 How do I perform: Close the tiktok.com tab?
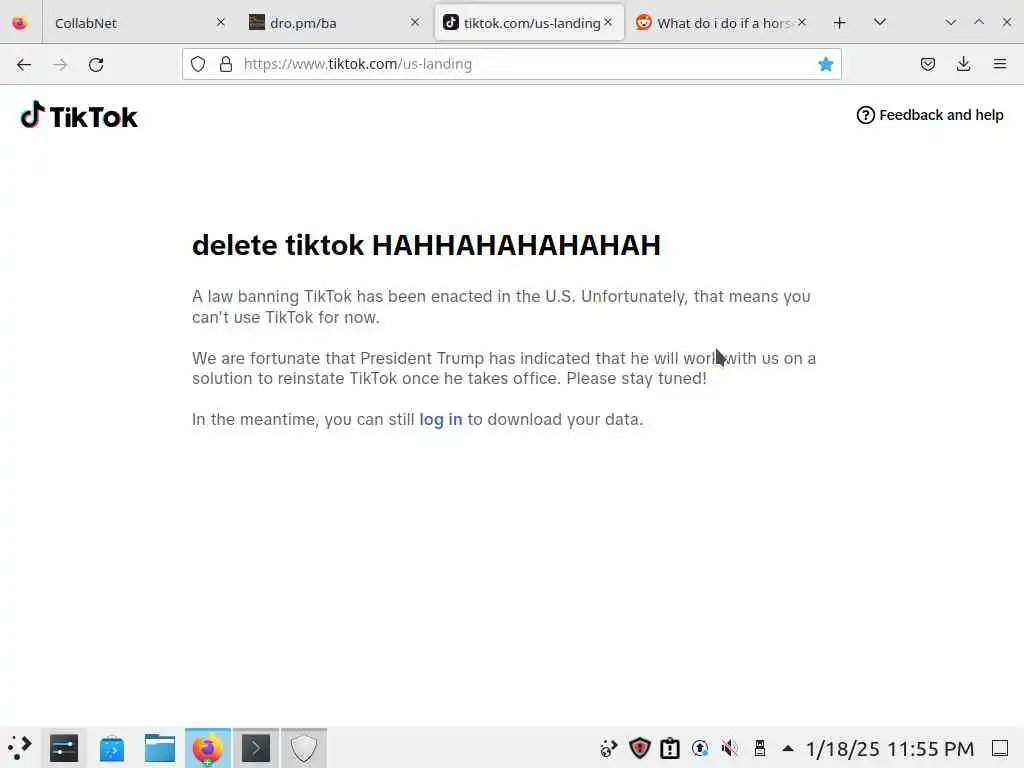click(608, 22)
